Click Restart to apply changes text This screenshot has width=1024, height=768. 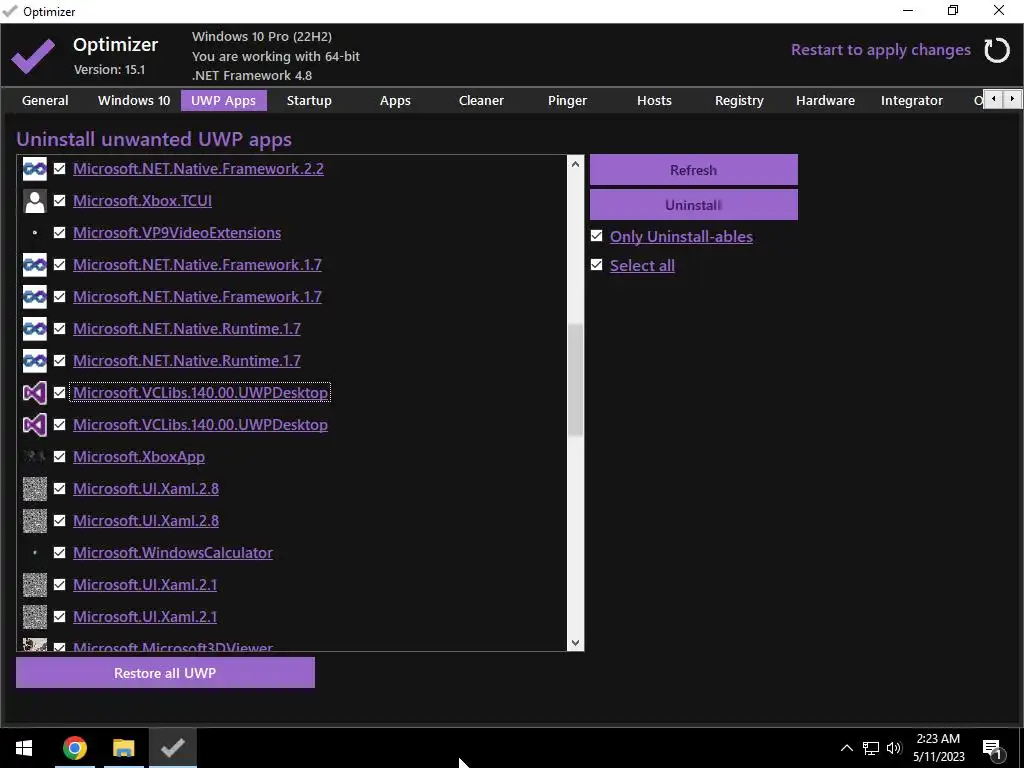(881, 50)
